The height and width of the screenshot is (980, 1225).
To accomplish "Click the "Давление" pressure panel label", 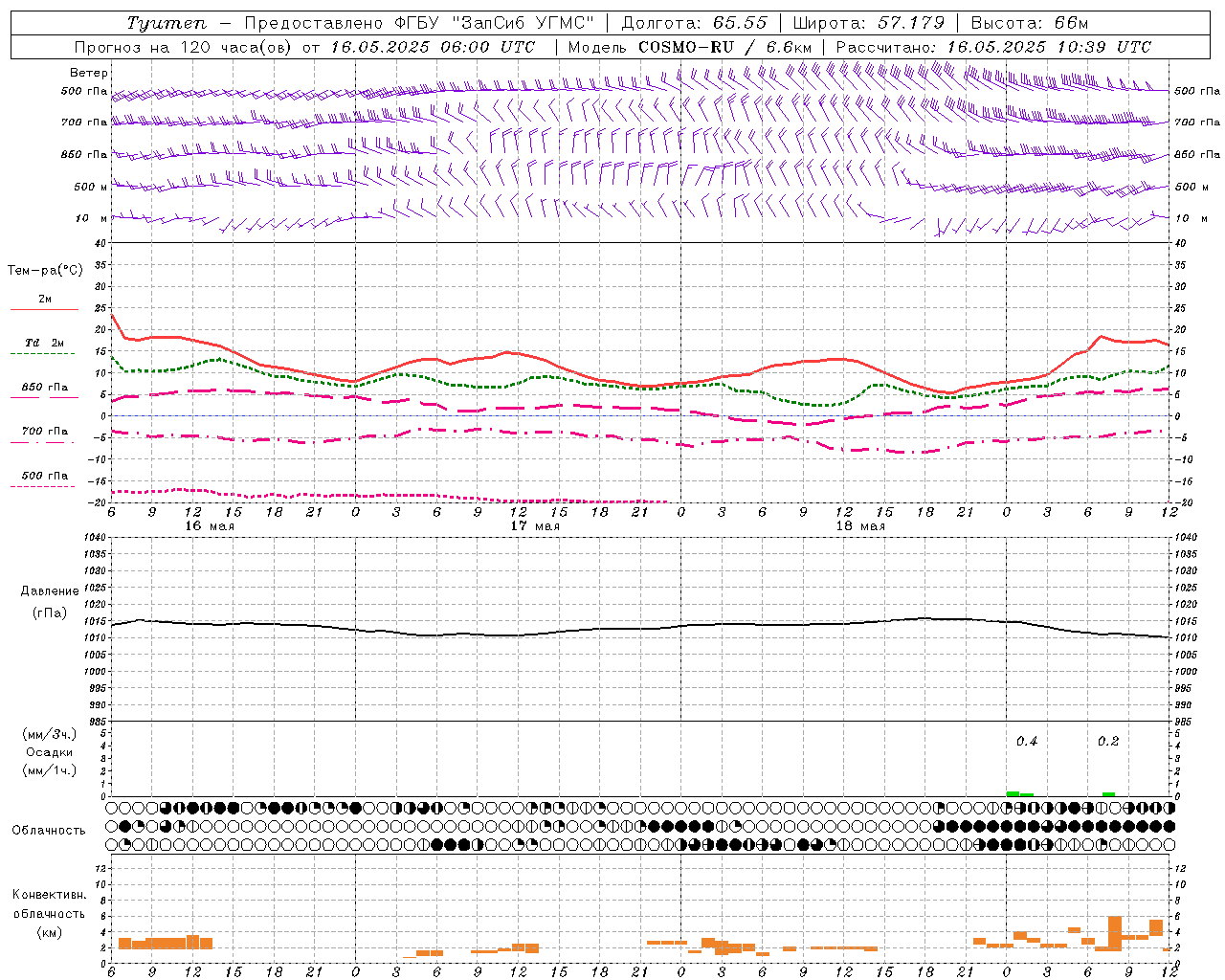I will [x=50, y=591].
